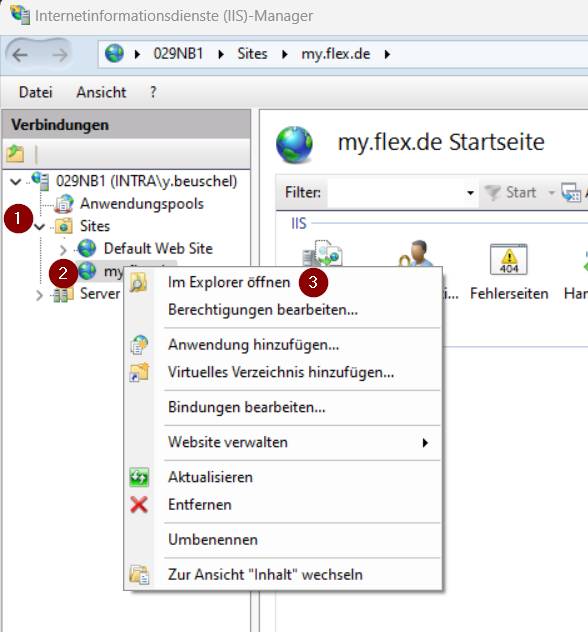
Task: Open the Ansicht menu
Action: 101,92
